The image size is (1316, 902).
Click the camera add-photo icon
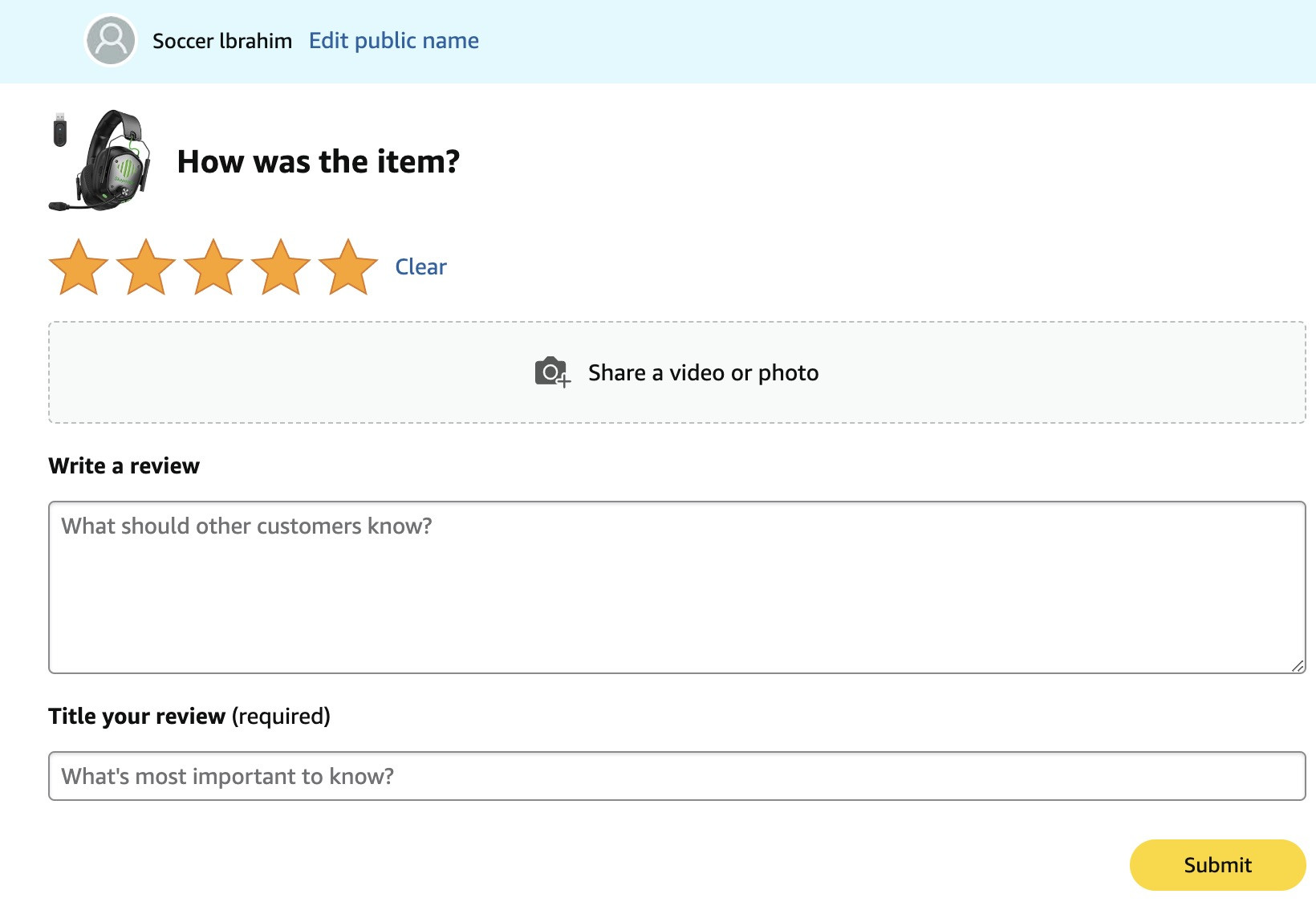tap(553, 372)
